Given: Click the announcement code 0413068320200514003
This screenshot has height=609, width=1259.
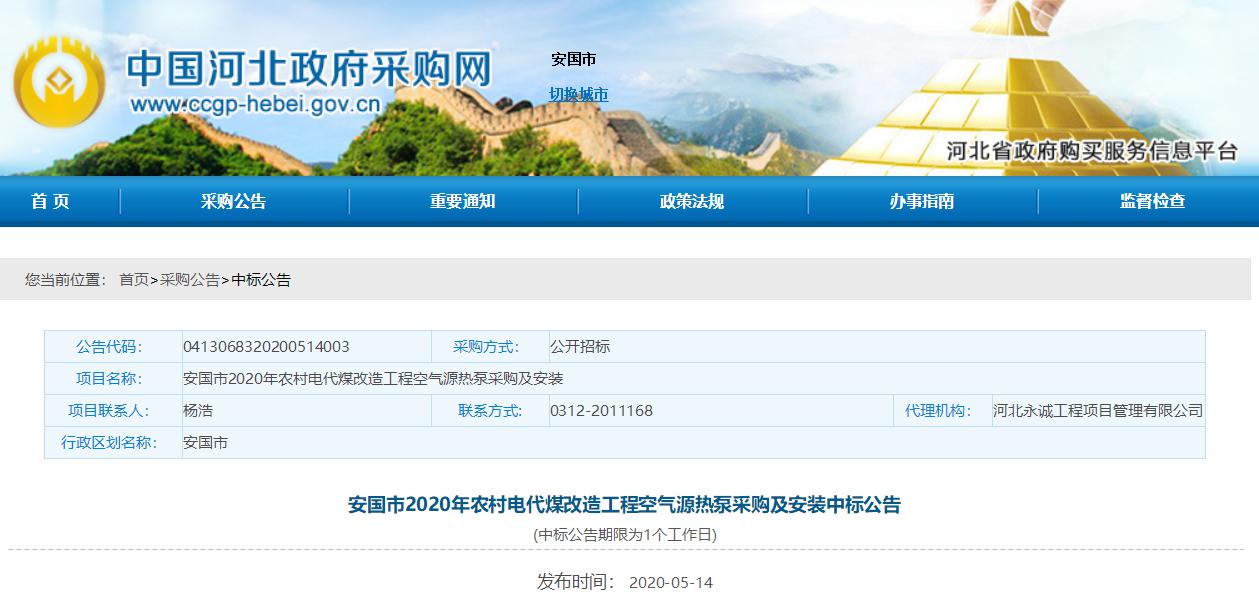Looking at the screenshot, I should (266, 347).
